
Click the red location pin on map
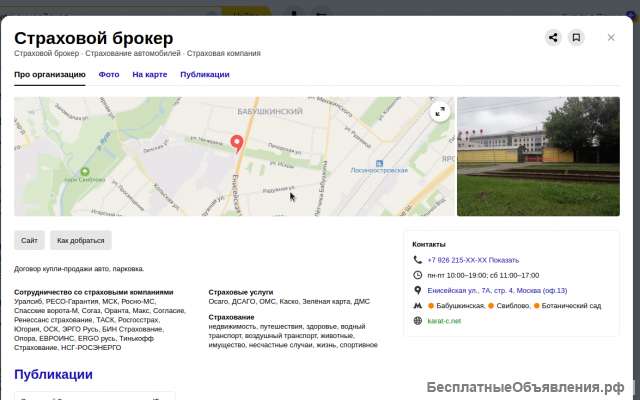click(x=237, y=144)
